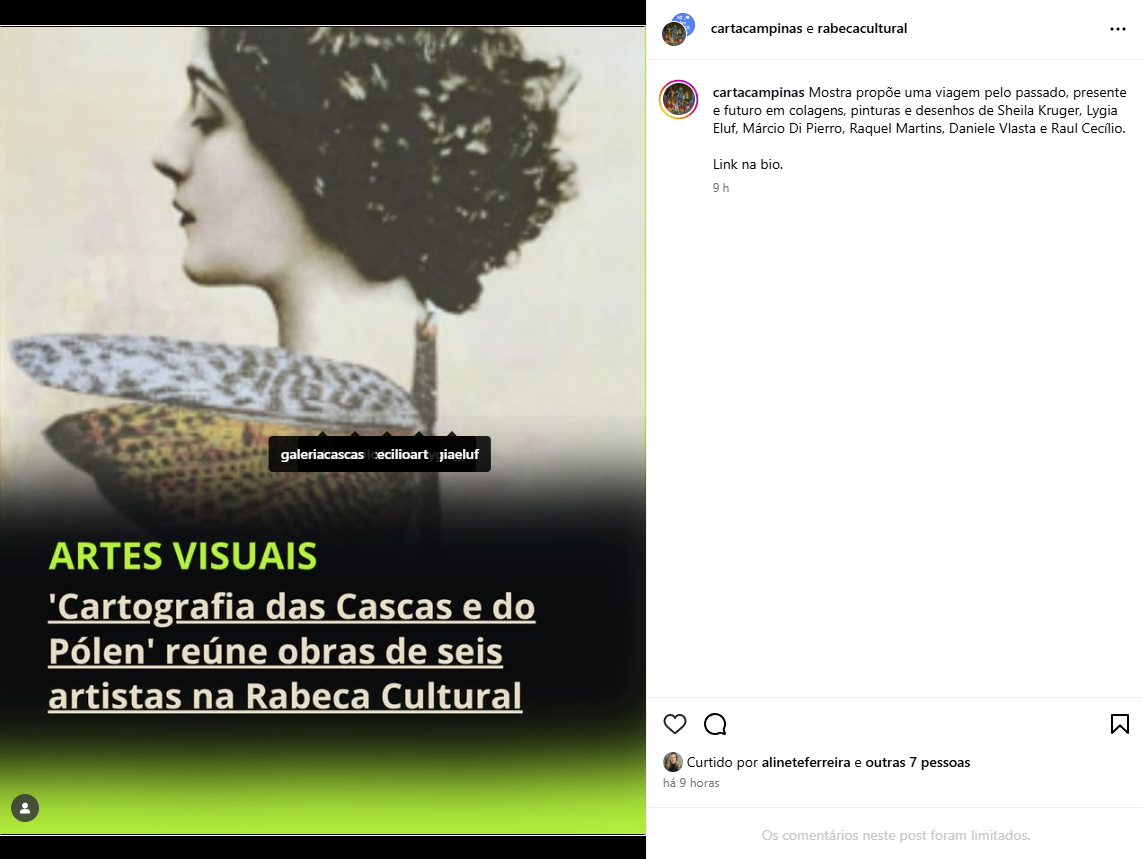Open the three-dot more options menu
Image resolution: width=1143 pixels, height=859 pixels.
1117,29
